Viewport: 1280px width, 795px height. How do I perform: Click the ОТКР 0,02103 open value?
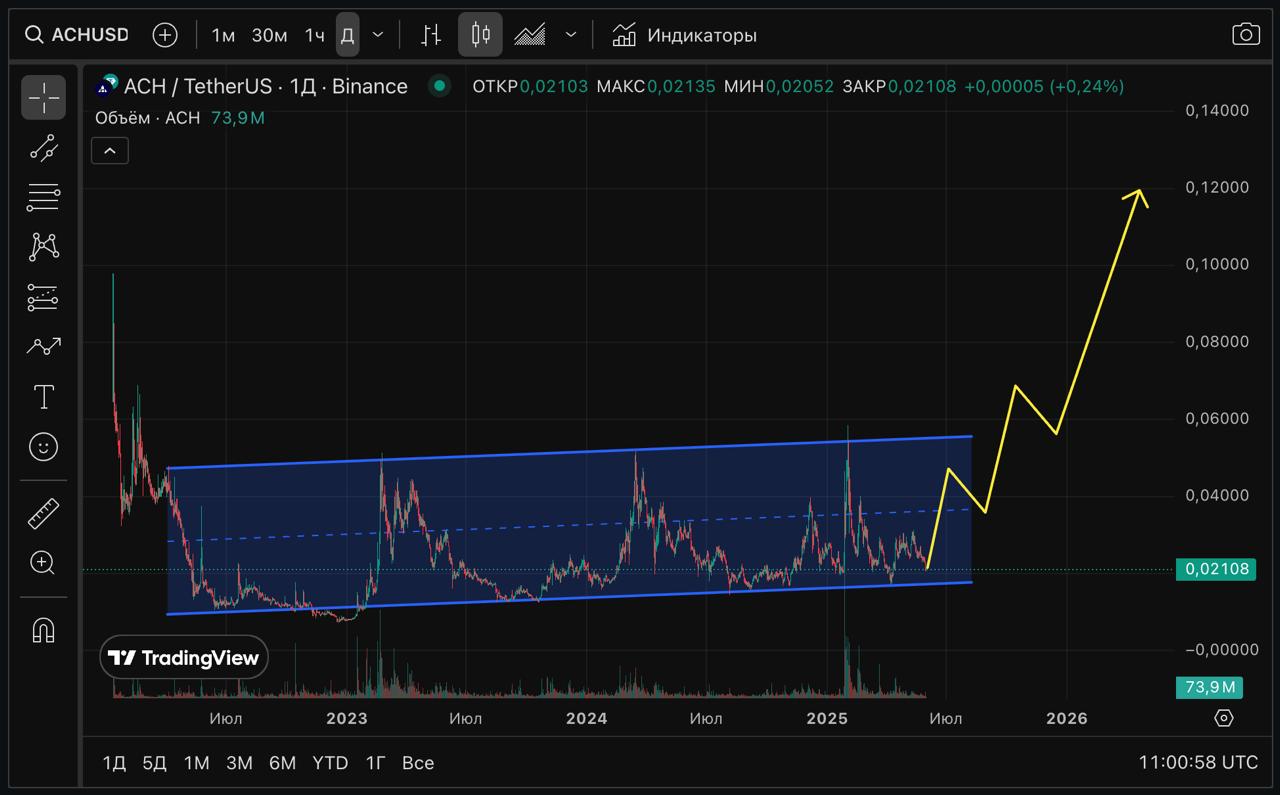pos(529,87)
